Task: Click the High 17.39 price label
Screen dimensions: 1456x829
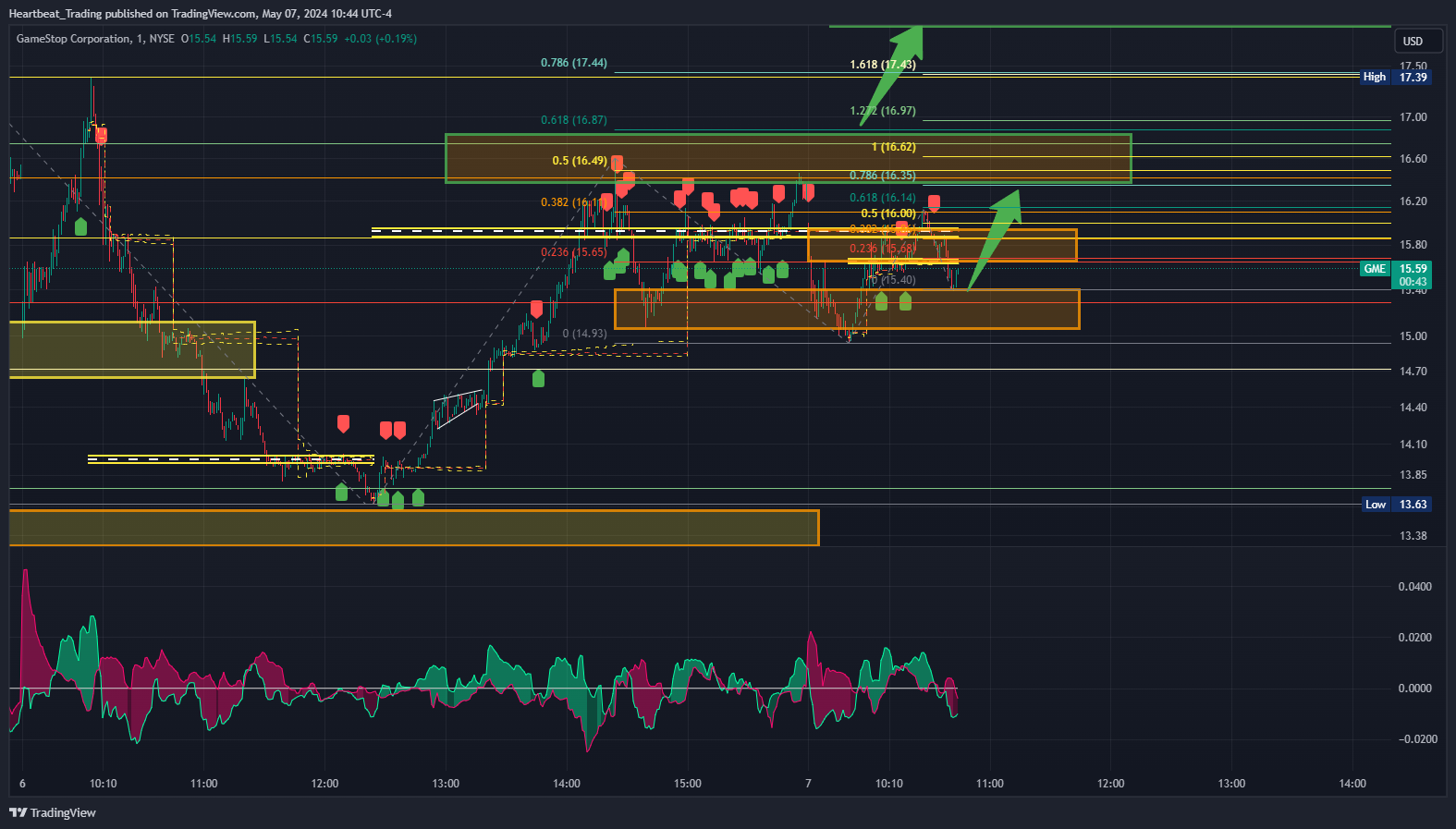Action: coord(1395,77)
